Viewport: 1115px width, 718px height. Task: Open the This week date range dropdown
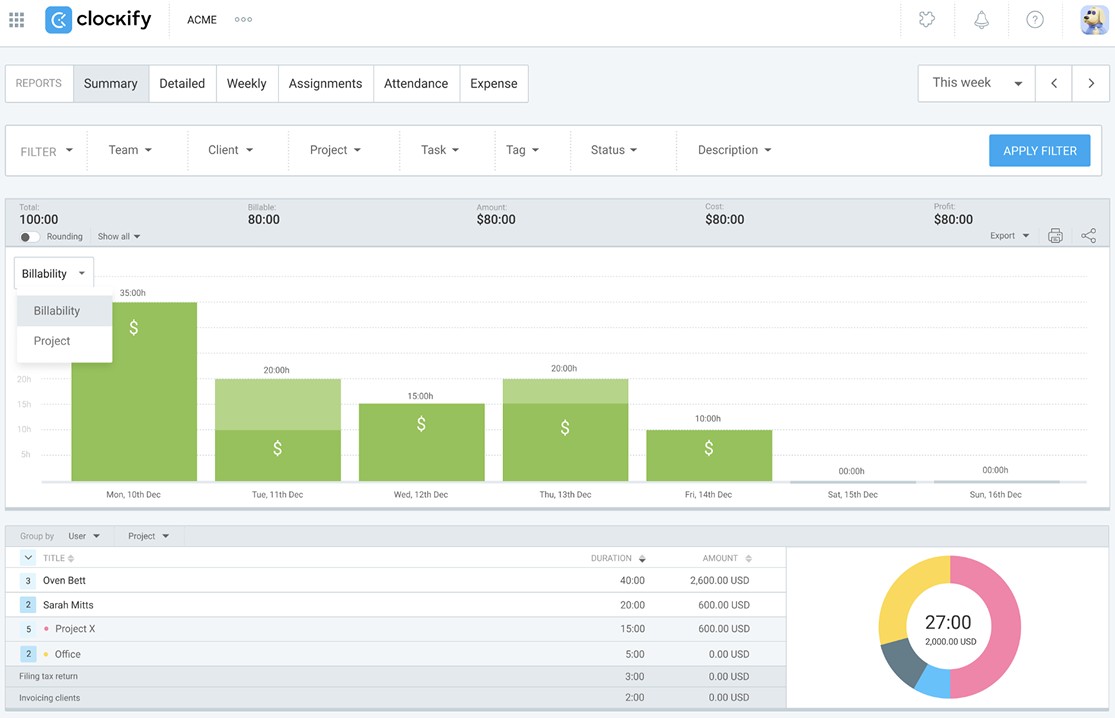976,83
